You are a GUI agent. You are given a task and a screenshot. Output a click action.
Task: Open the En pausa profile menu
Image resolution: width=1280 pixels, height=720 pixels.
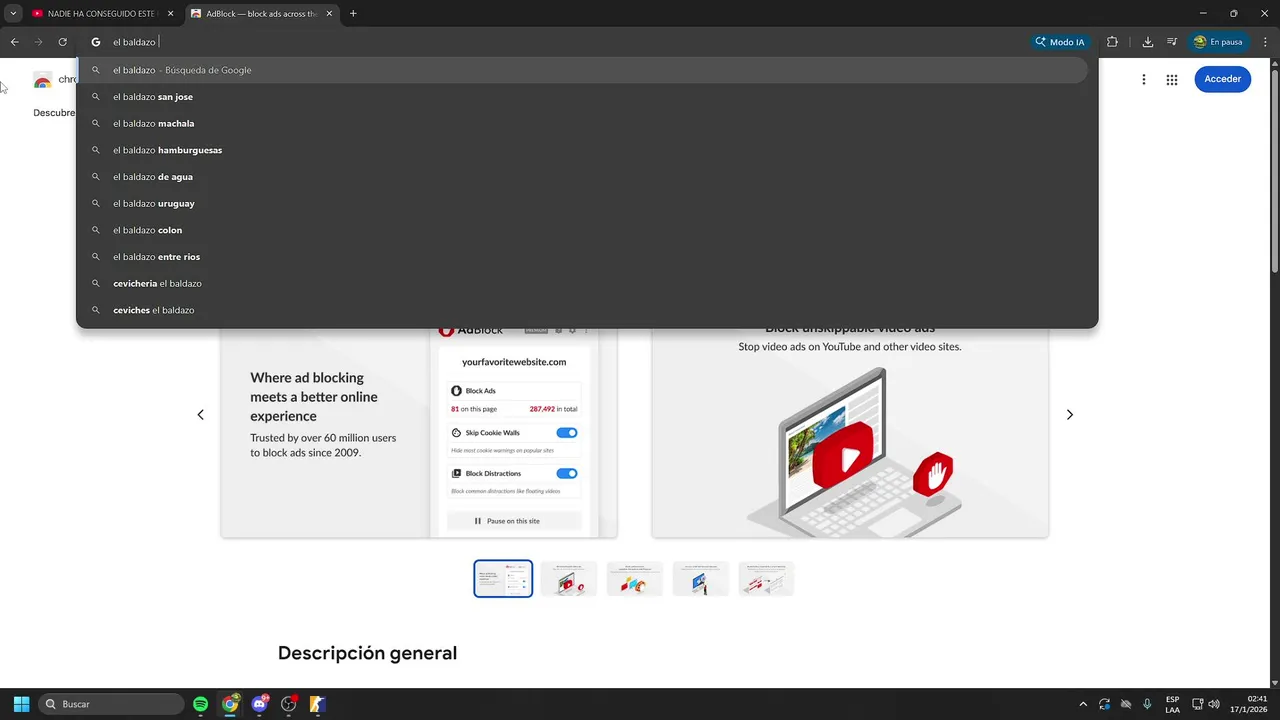1218,42
